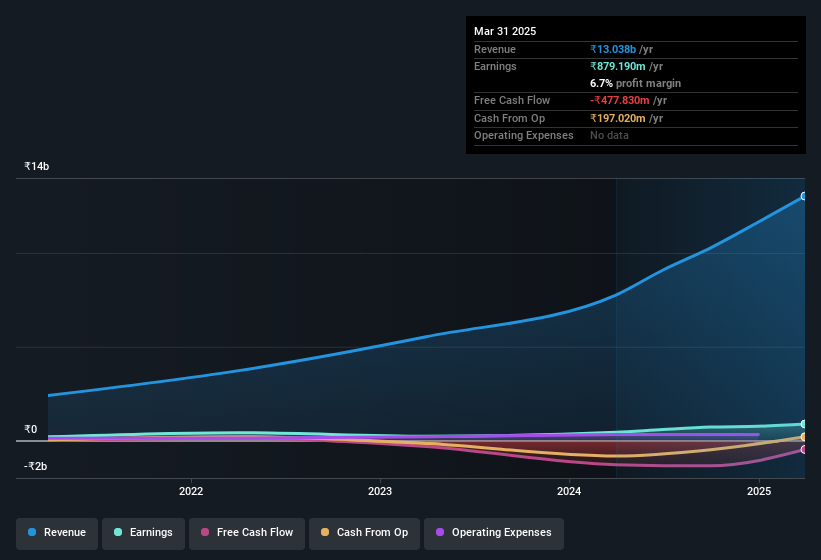Click the Free Cash Flow tooltip label

[512, 100]
